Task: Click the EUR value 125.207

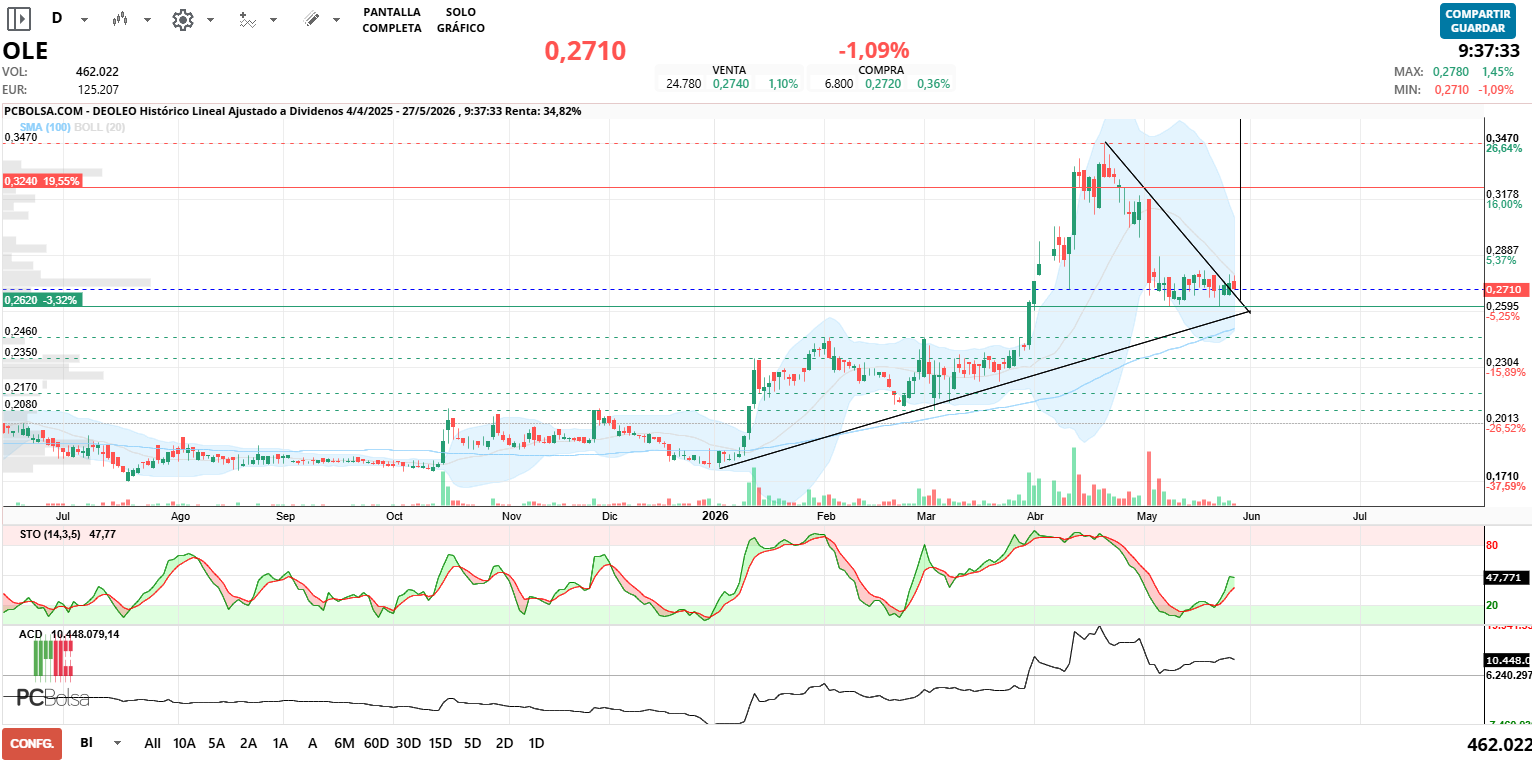Action: [x=97, y=90]
